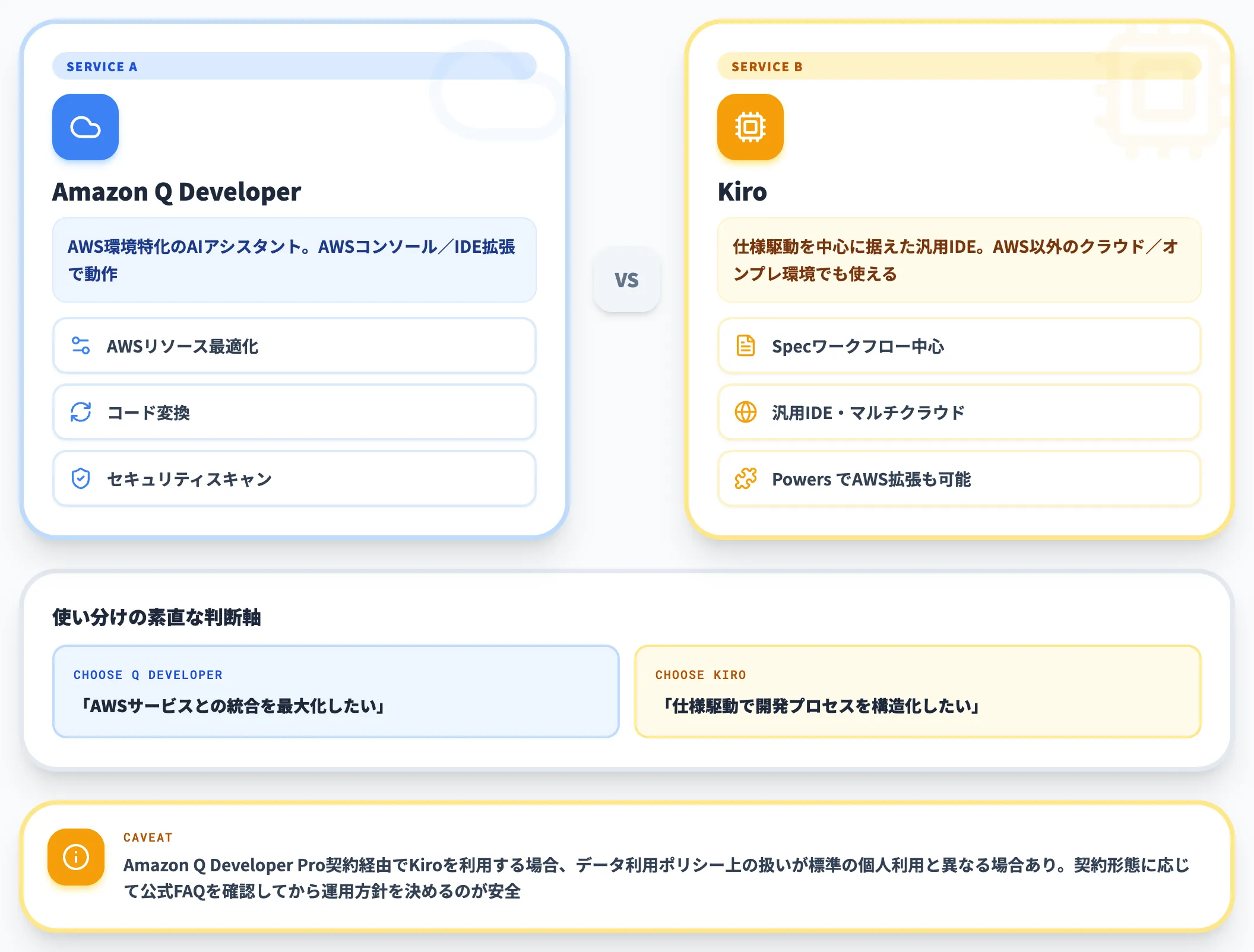Click the caveat text about Amazon Q Developer Pro契約
1254x952 pixels.
point(657,878)
